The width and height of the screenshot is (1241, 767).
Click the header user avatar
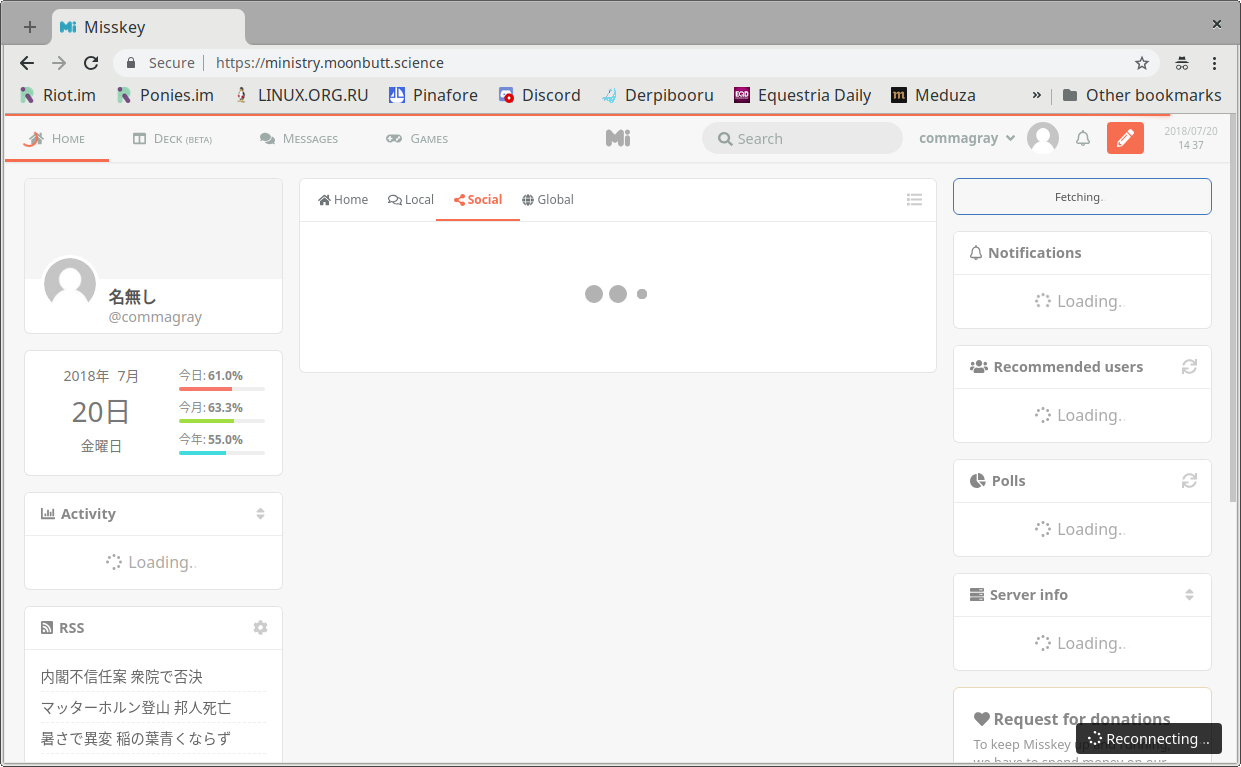point(1043,139)
